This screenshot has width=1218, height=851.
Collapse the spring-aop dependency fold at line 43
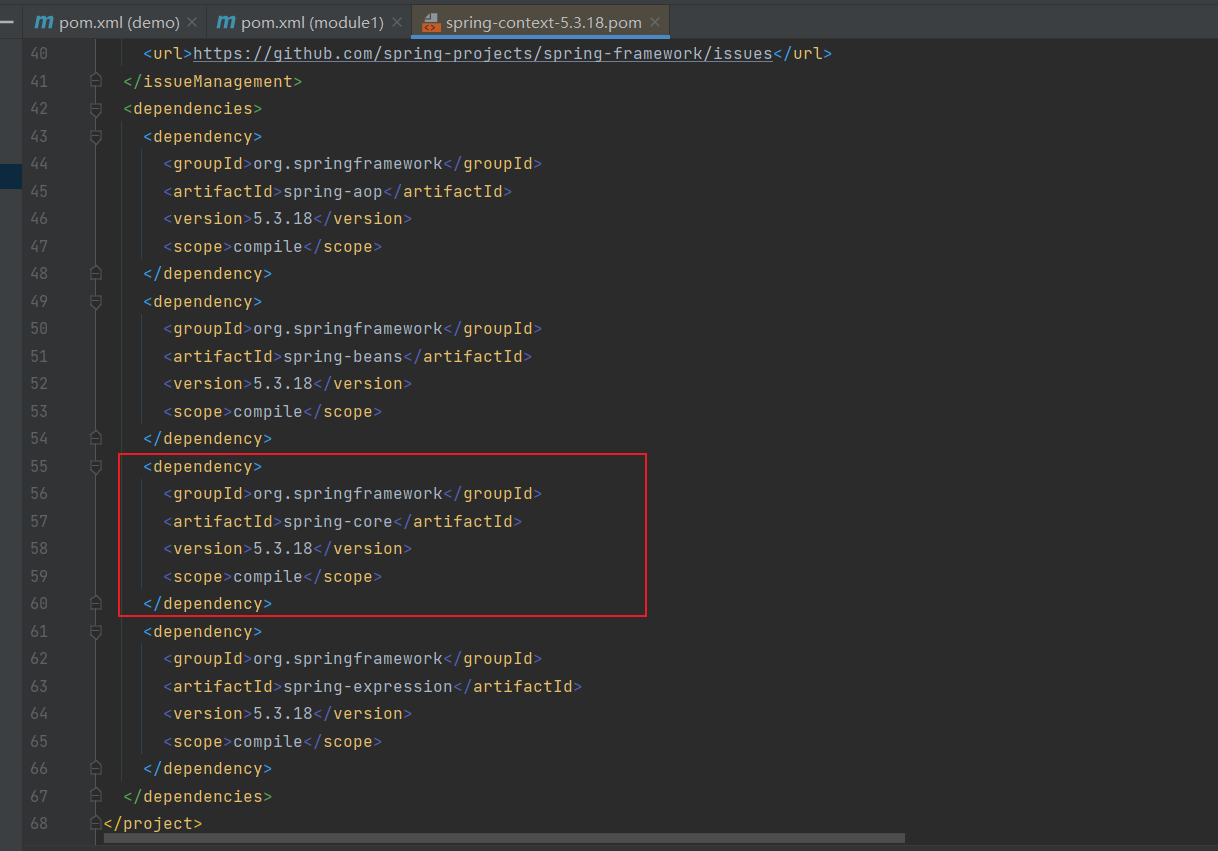click(96, 136)
